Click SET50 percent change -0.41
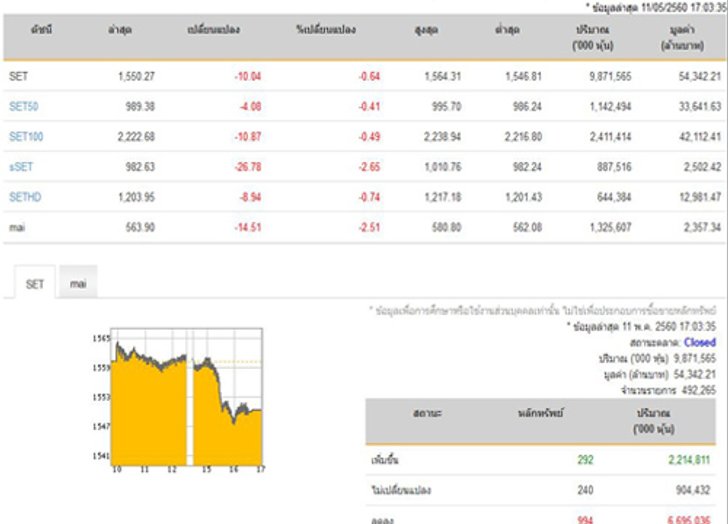This screenshot has width=728, height=524. coord(369,106)
